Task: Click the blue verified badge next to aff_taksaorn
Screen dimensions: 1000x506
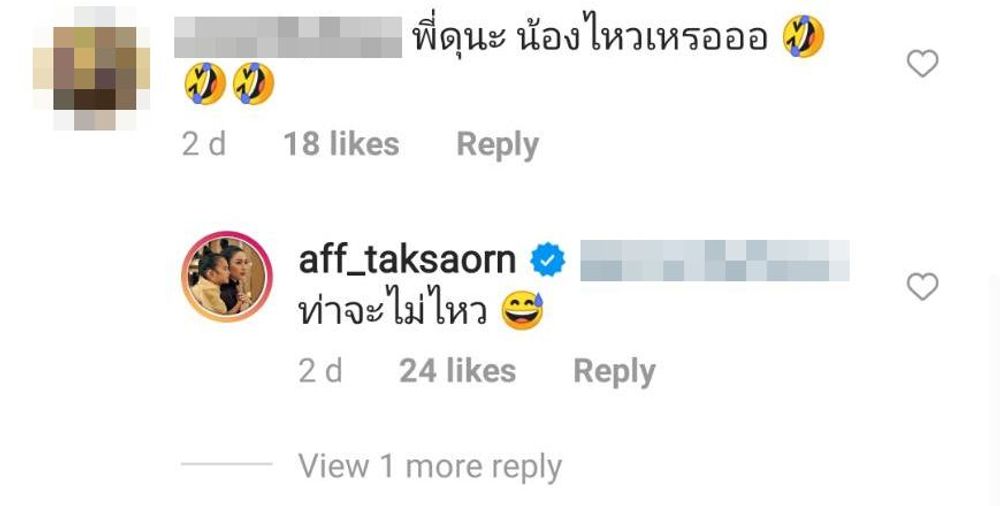Action: tap(548, 260)
